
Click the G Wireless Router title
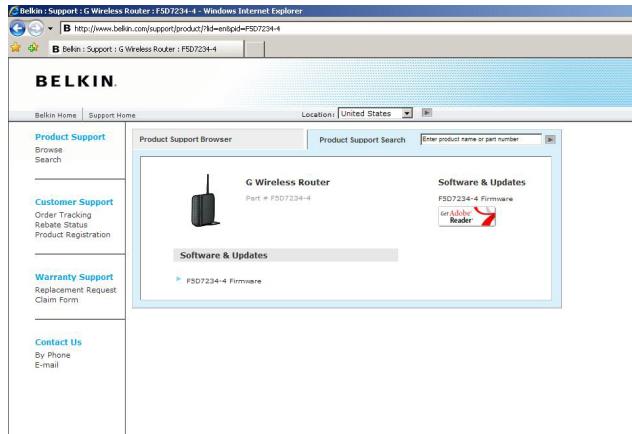pos(288,182)
